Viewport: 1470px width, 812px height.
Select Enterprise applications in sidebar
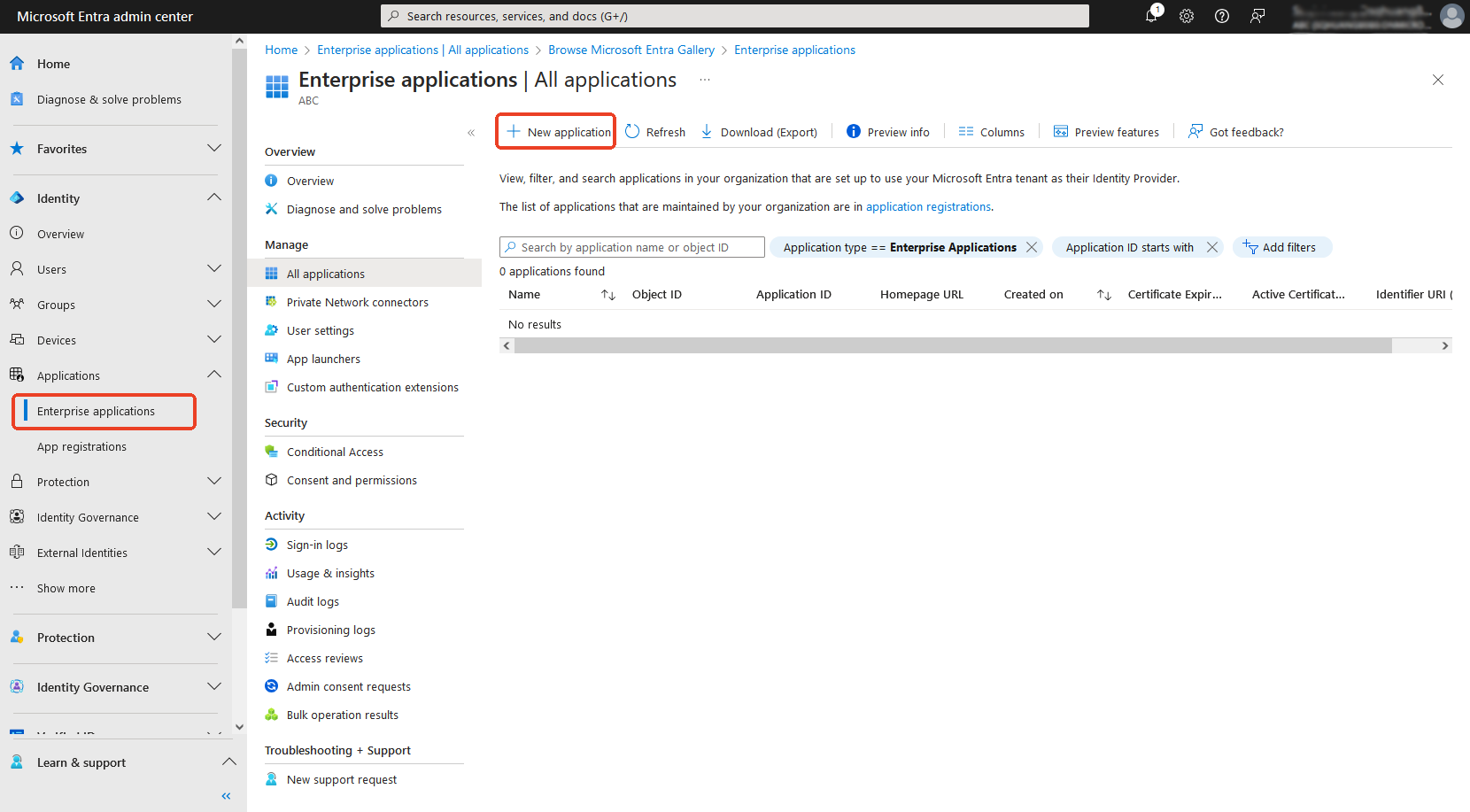tap(96, 411)
